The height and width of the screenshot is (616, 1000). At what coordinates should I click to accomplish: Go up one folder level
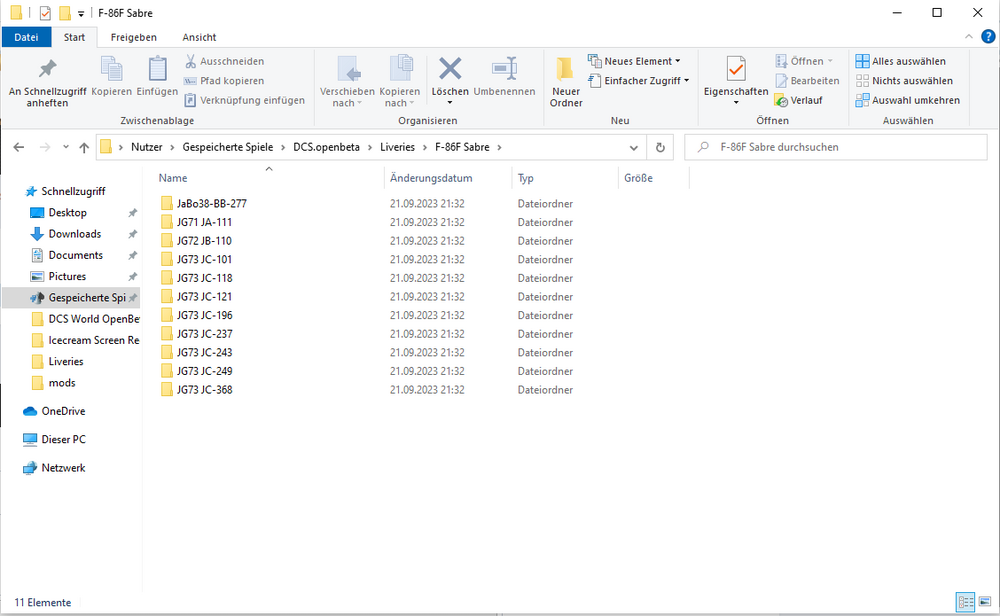click(x=84, y=147)
